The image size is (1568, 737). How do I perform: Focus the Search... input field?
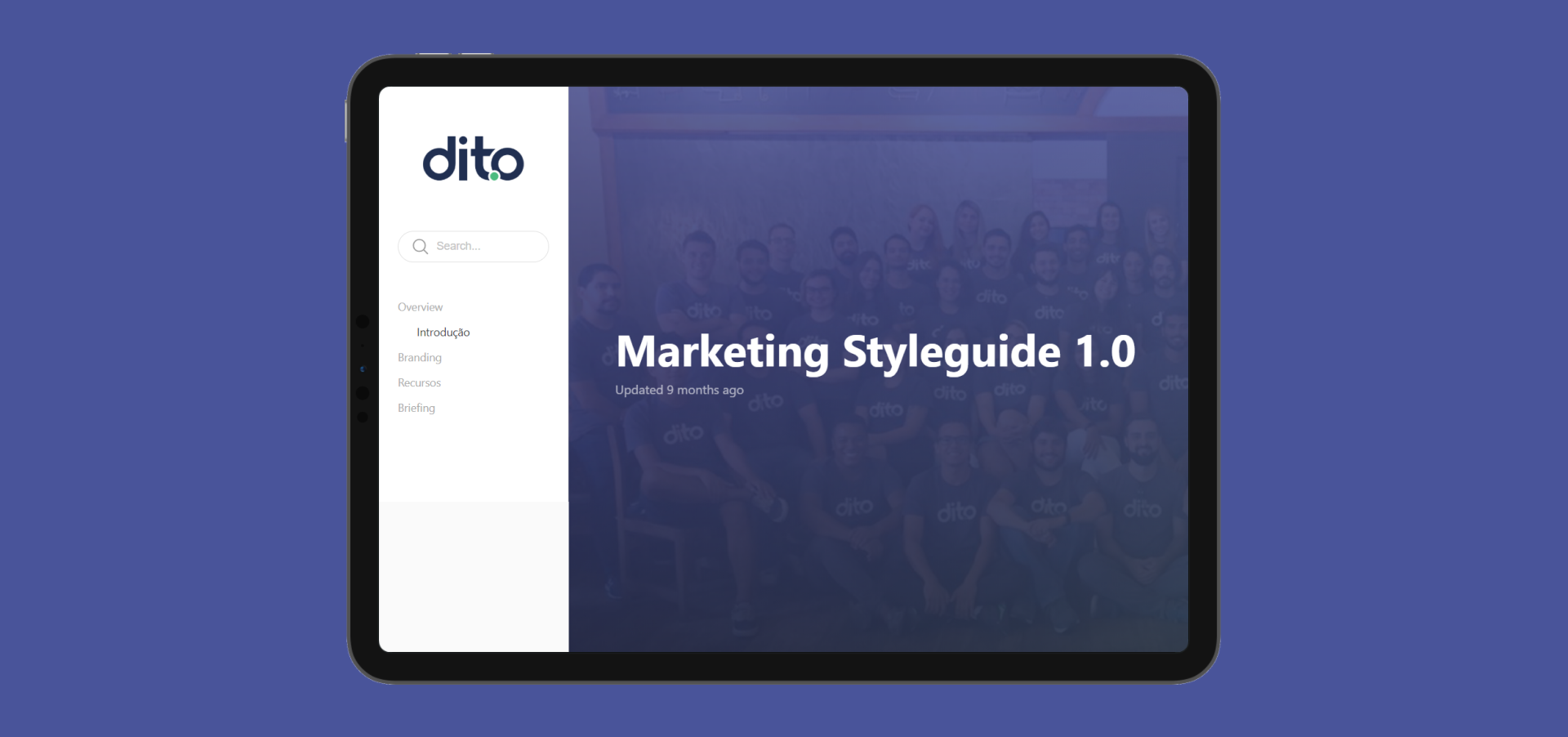point(473,246)
